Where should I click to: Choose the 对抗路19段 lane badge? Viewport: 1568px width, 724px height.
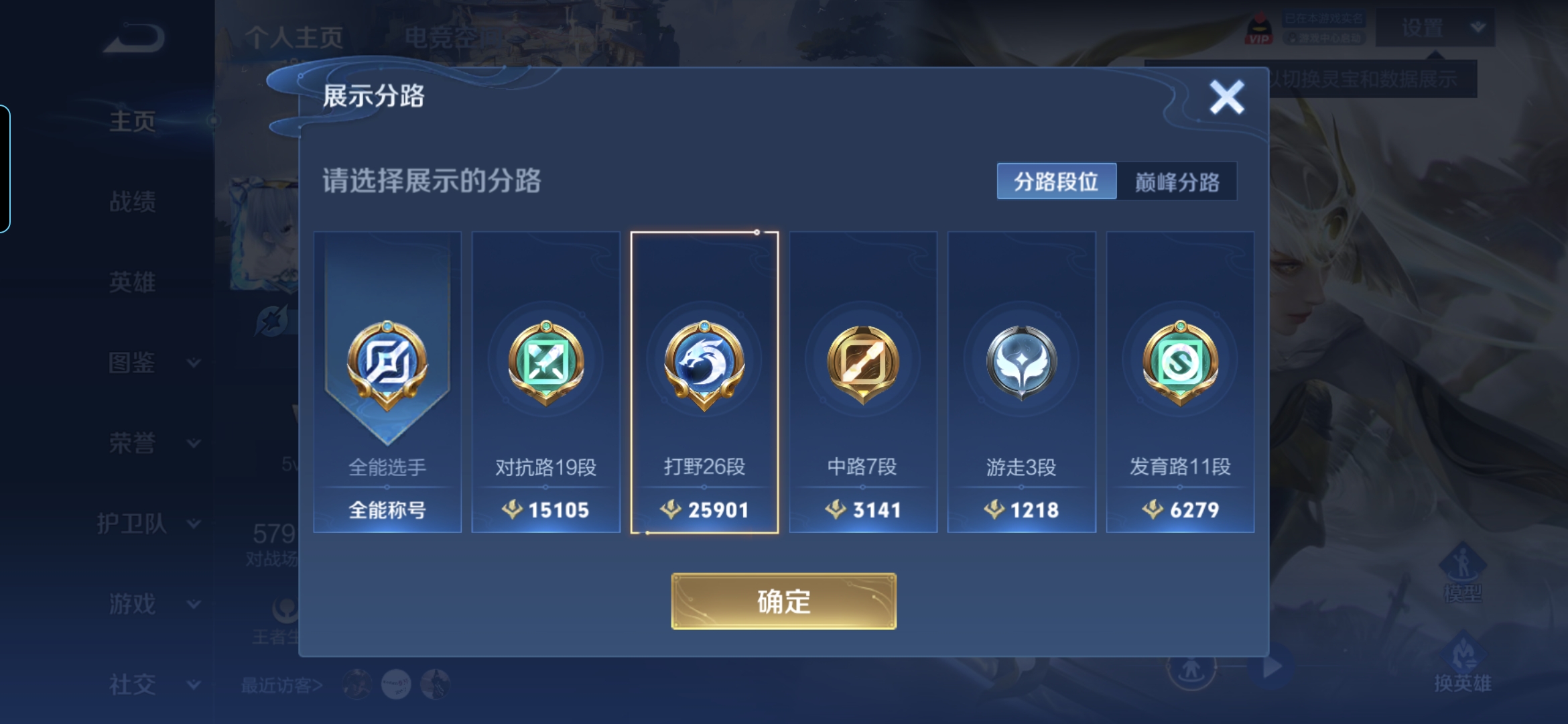pyautogui.click(x=545, y=382)
